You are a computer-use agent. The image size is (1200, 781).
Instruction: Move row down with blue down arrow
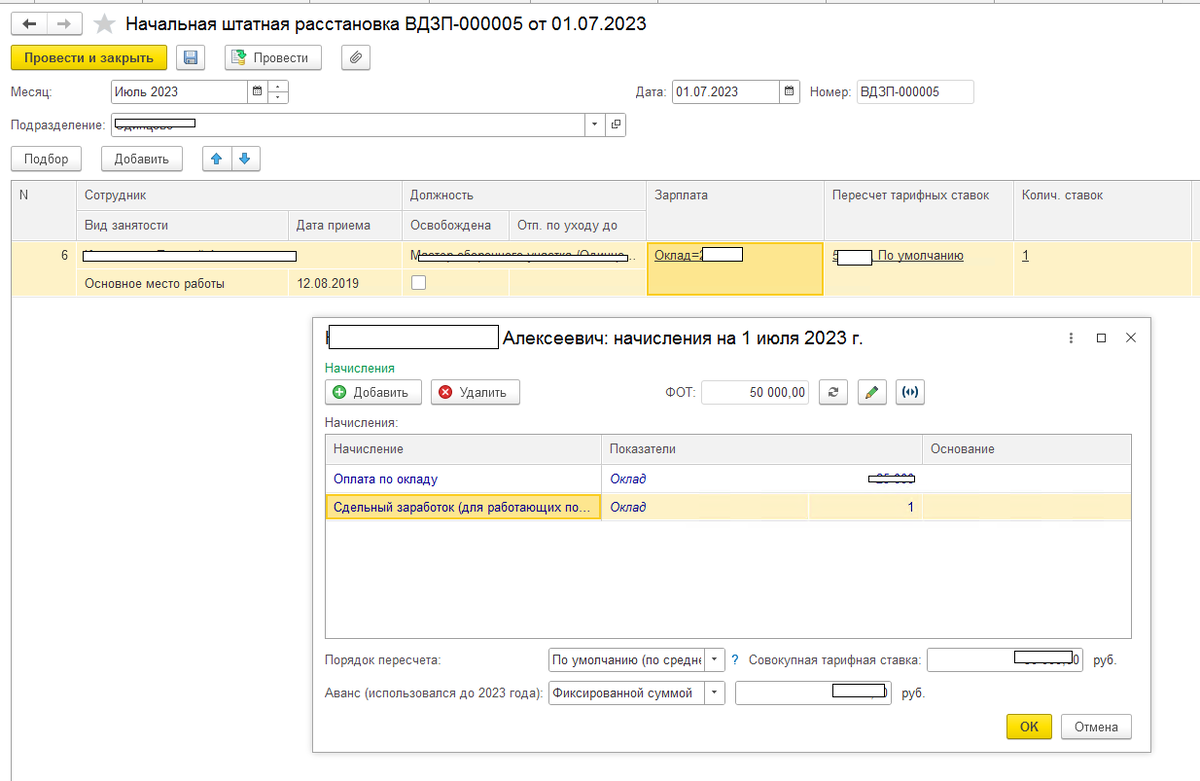click(x=245, y=159)
